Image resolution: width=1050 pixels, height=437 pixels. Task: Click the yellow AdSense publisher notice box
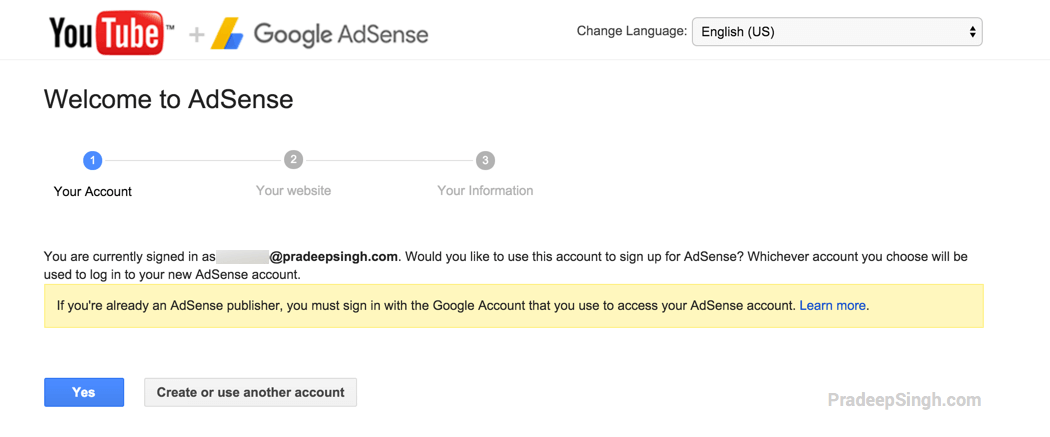click(513, 306)
